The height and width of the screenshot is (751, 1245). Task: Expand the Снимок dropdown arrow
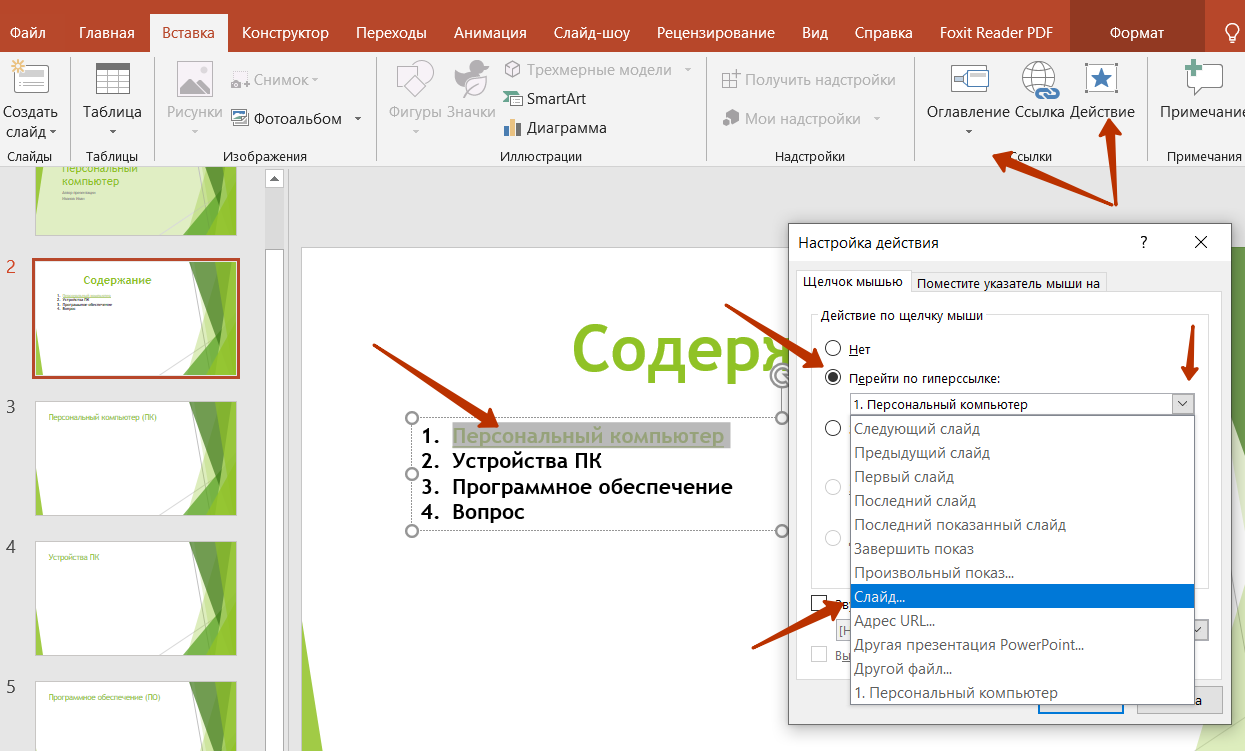(314, 80)
